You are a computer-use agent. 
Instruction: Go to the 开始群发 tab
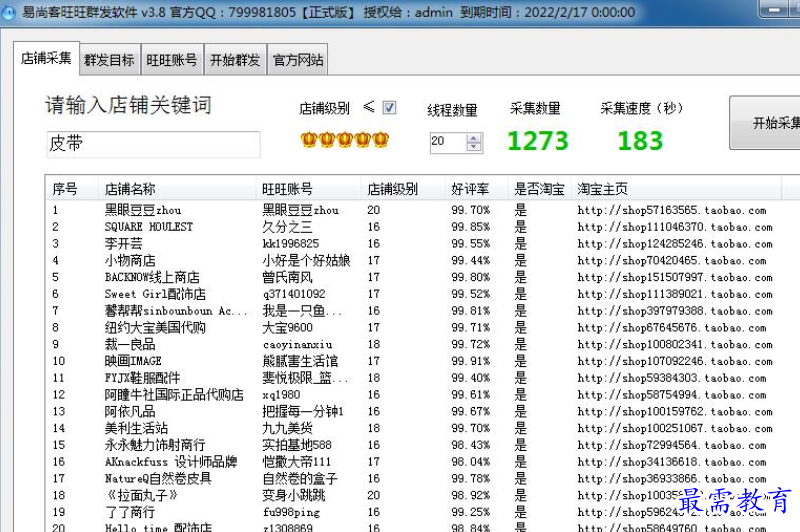tap(235, 60)
